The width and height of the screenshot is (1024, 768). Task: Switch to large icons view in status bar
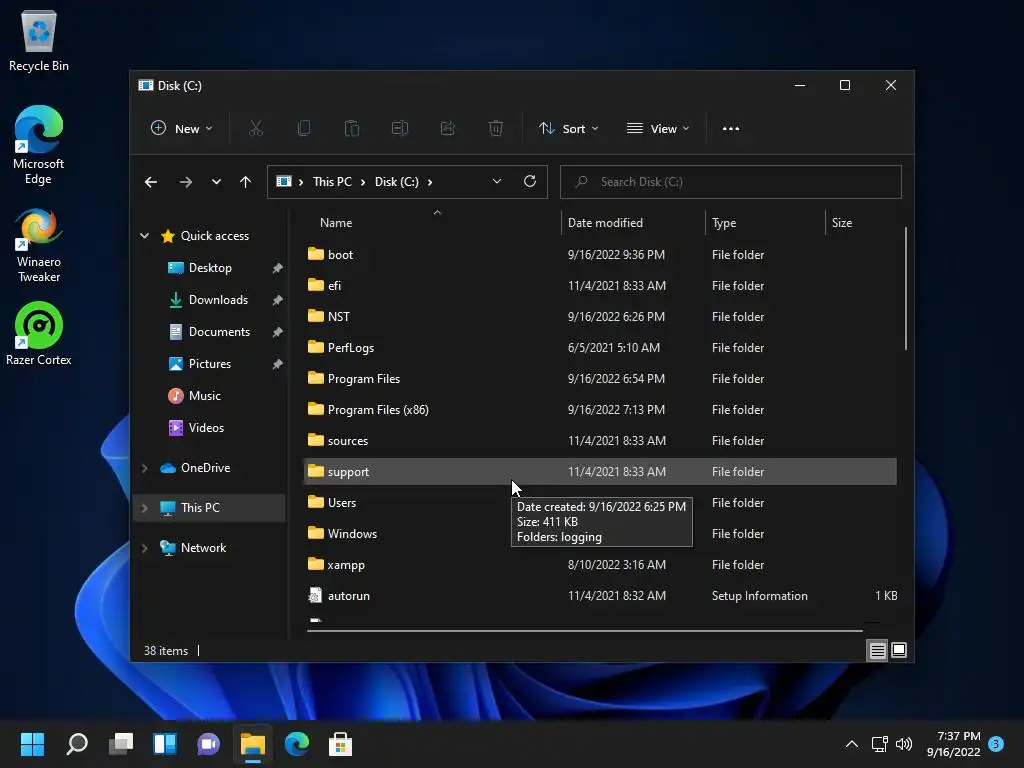[x=899, y=650]
